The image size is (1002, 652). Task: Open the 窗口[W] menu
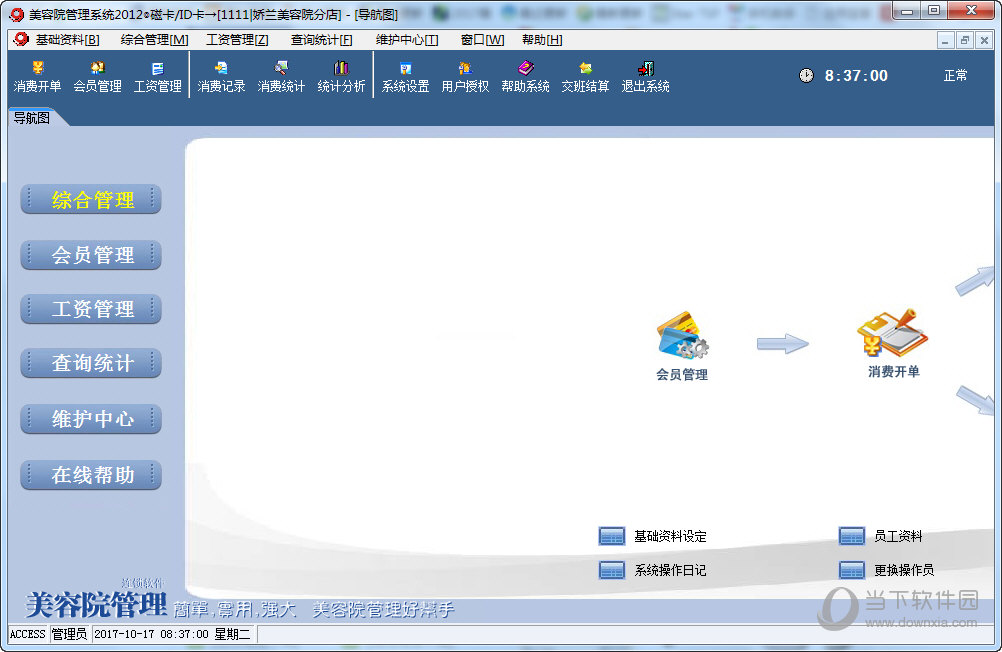click(482, 40)
